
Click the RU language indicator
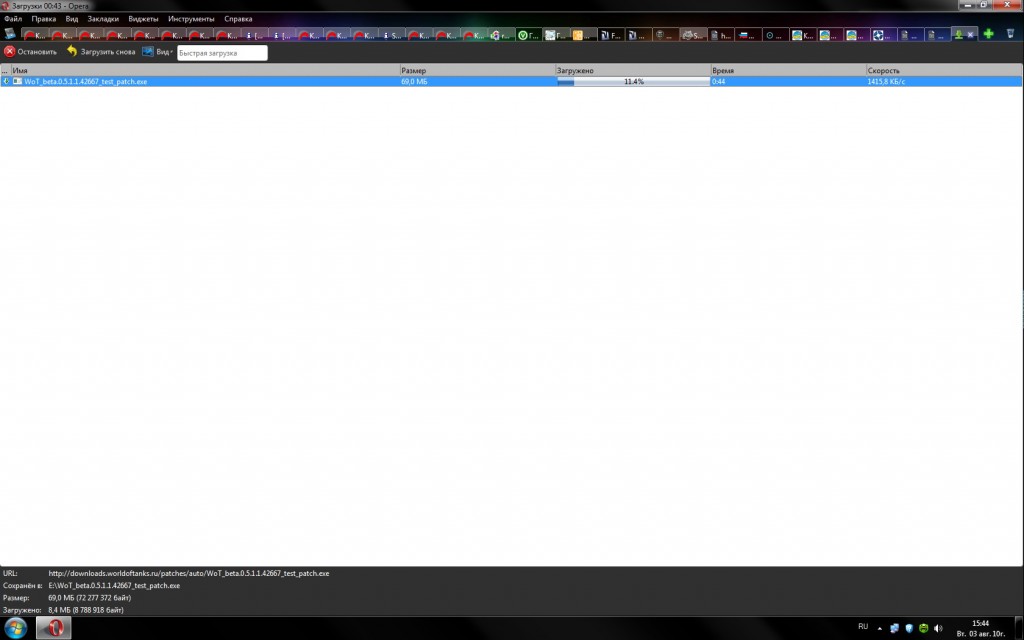click(862, 626)
